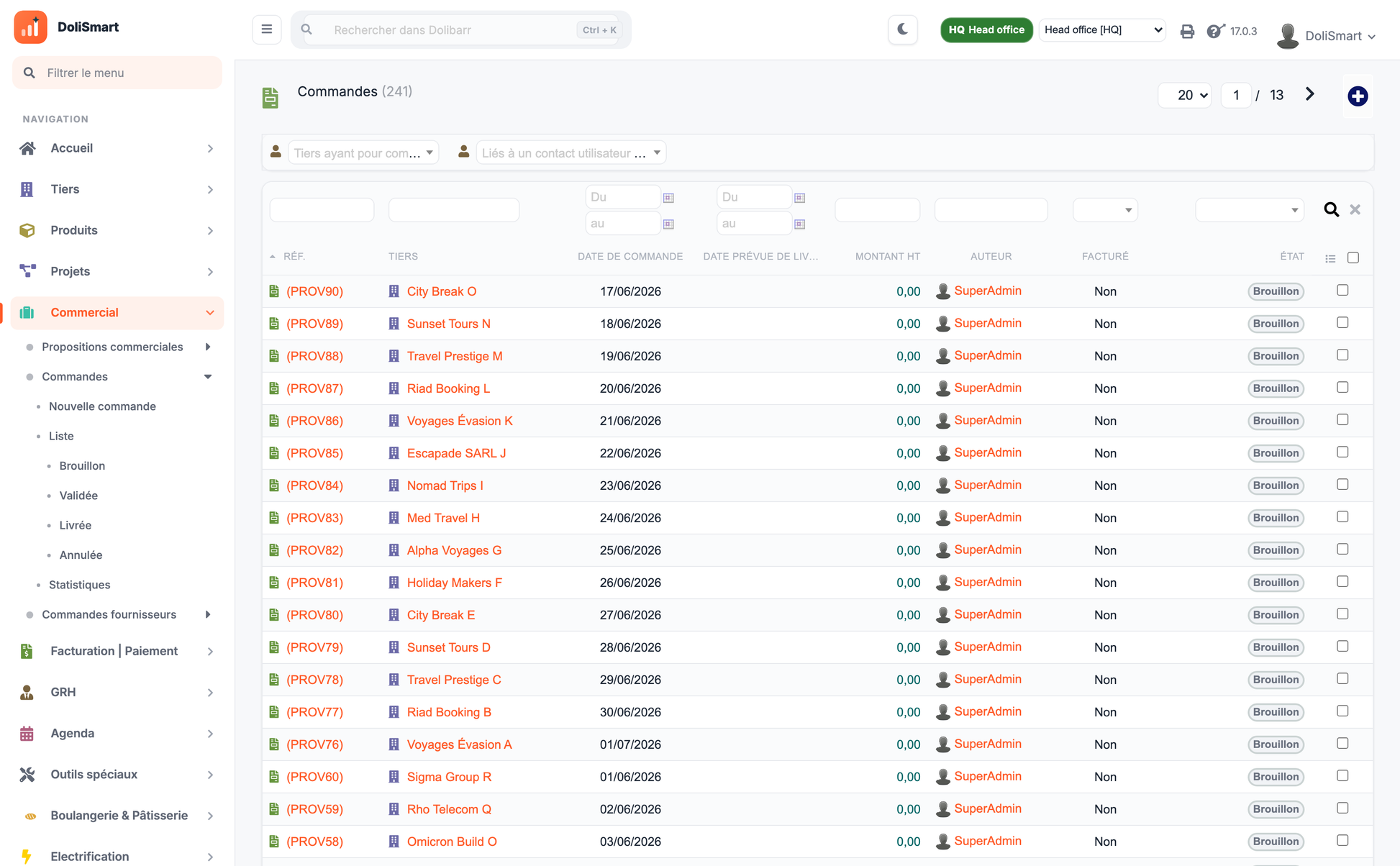Image resolution: width=1400 pixels, height=866 pixels.
Task: Open Nouvelle commande menu entry
Action: pyautogui.click(x=102, y=406)
